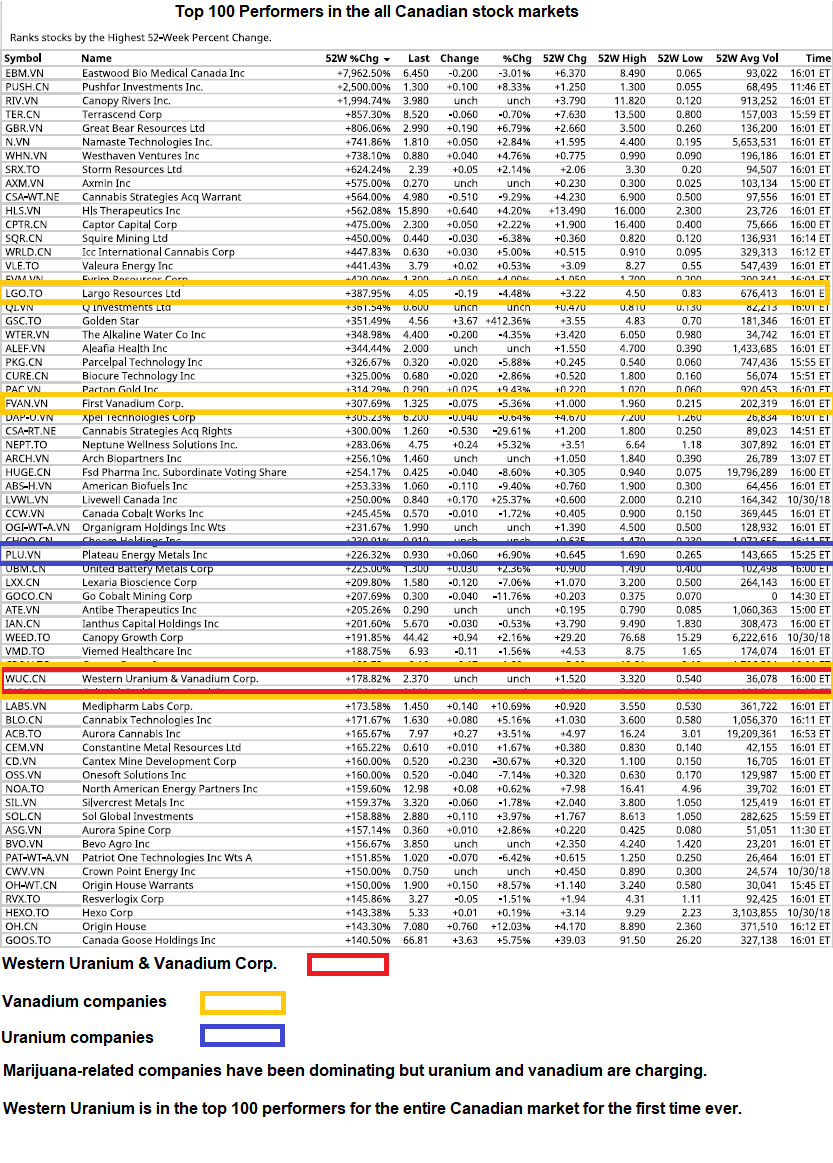The image size is (833, 1163).
Task: Click the ranking description subtitle
Action: point(141,37)
